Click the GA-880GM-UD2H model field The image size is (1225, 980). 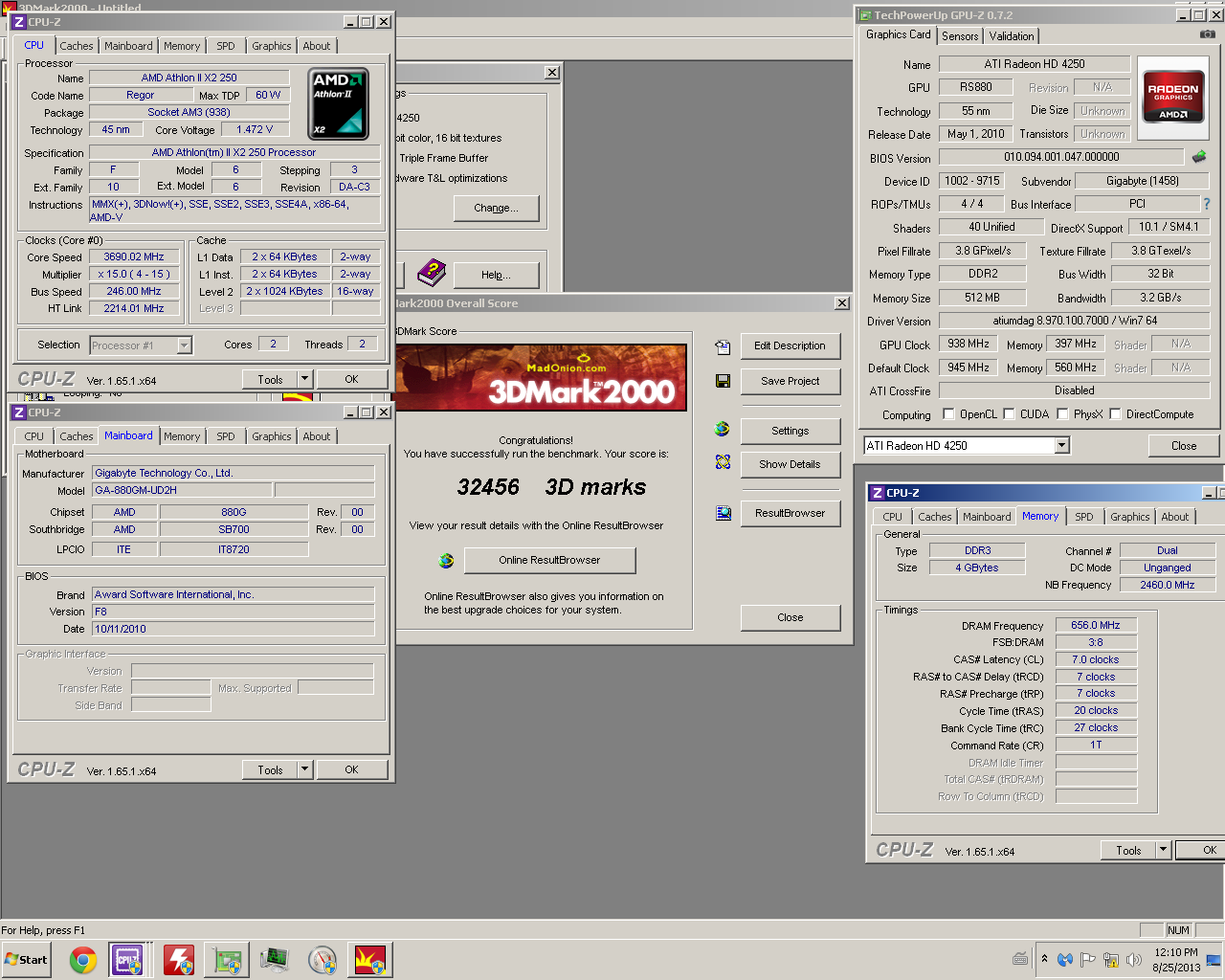click(182, 490)
